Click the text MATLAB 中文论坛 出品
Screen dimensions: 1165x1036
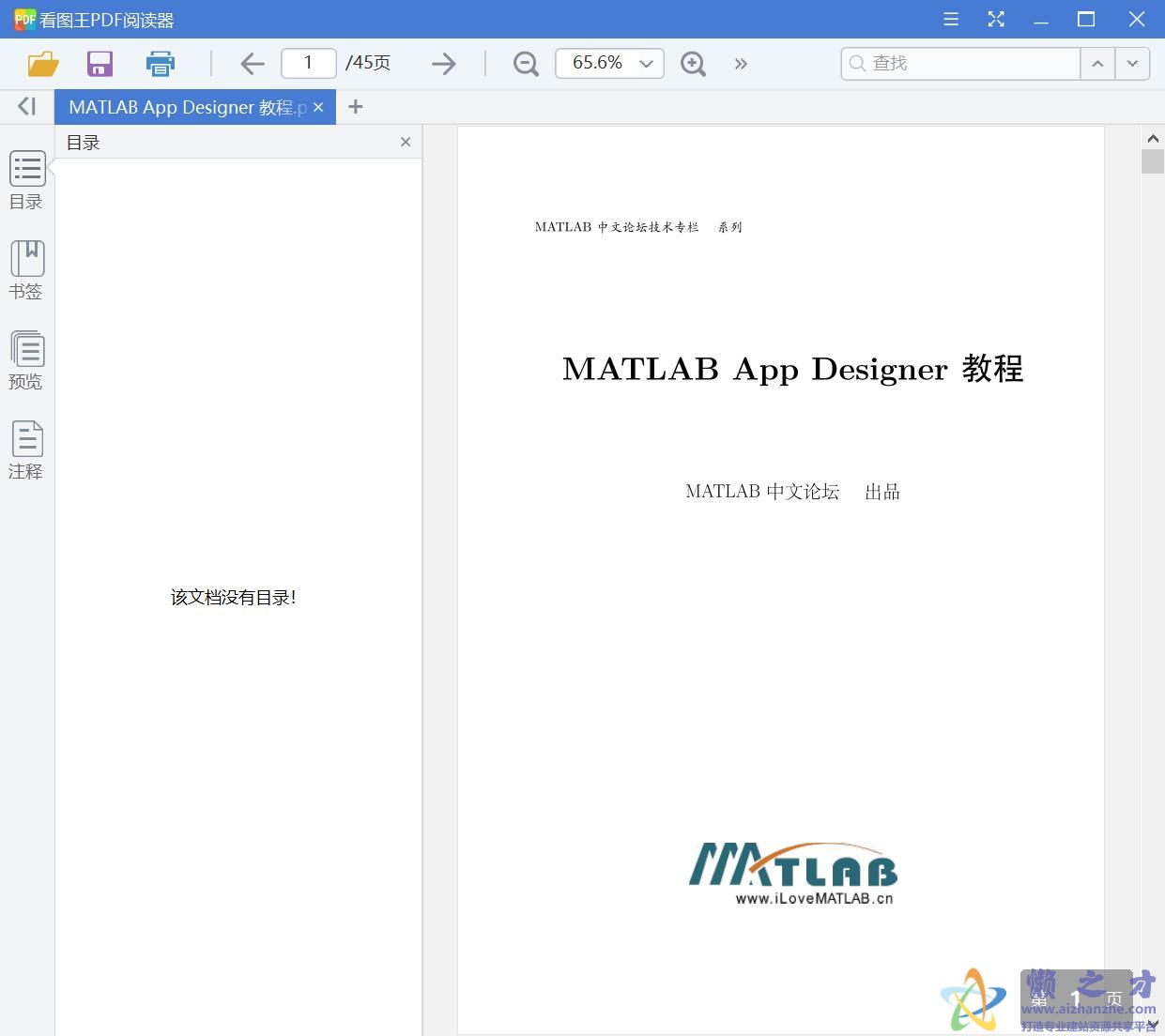point(792,492)
